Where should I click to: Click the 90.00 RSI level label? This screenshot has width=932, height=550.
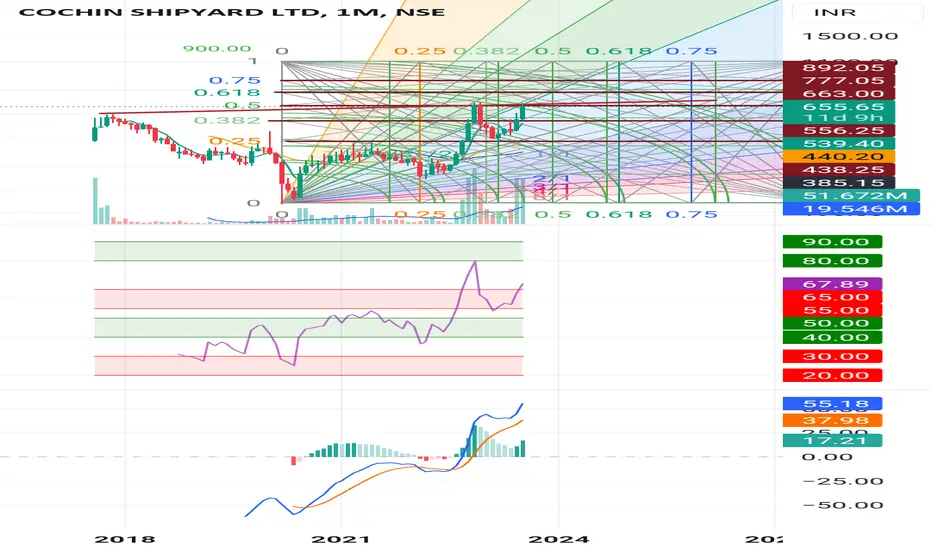832,242
